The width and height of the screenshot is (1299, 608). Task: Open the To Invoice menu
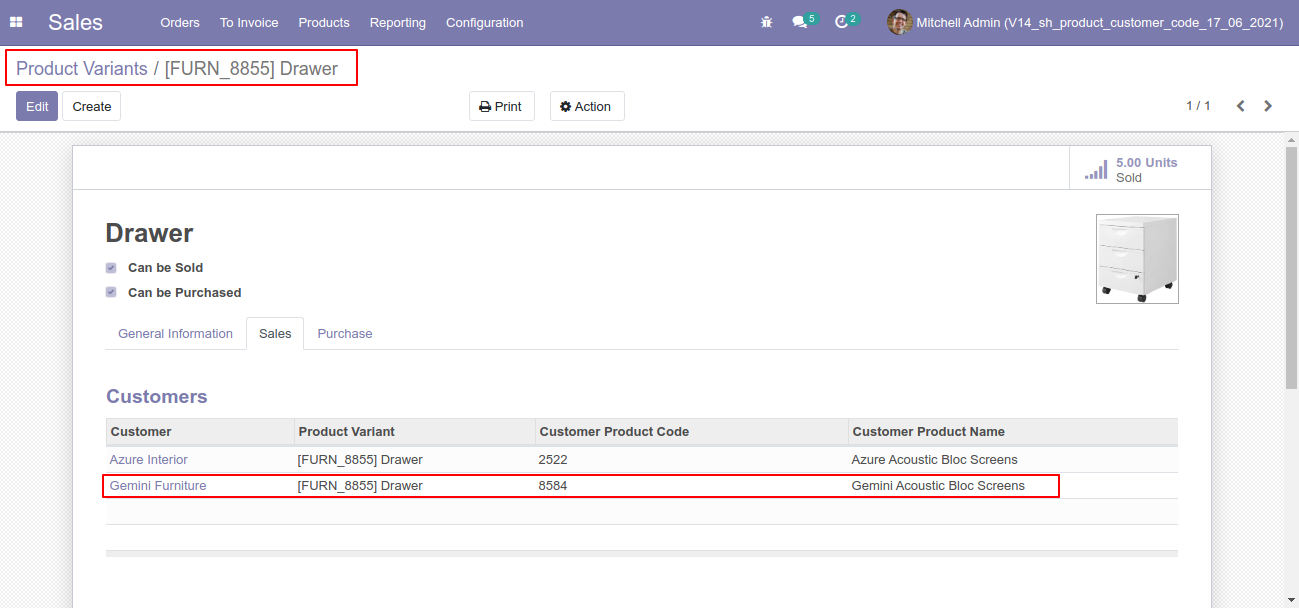pos(249,22)
